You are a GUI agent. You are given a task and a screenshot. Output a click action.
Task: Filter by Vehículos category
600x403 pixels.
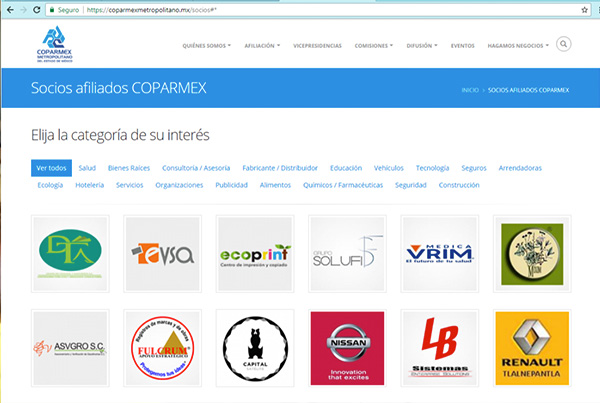(389, 168)
